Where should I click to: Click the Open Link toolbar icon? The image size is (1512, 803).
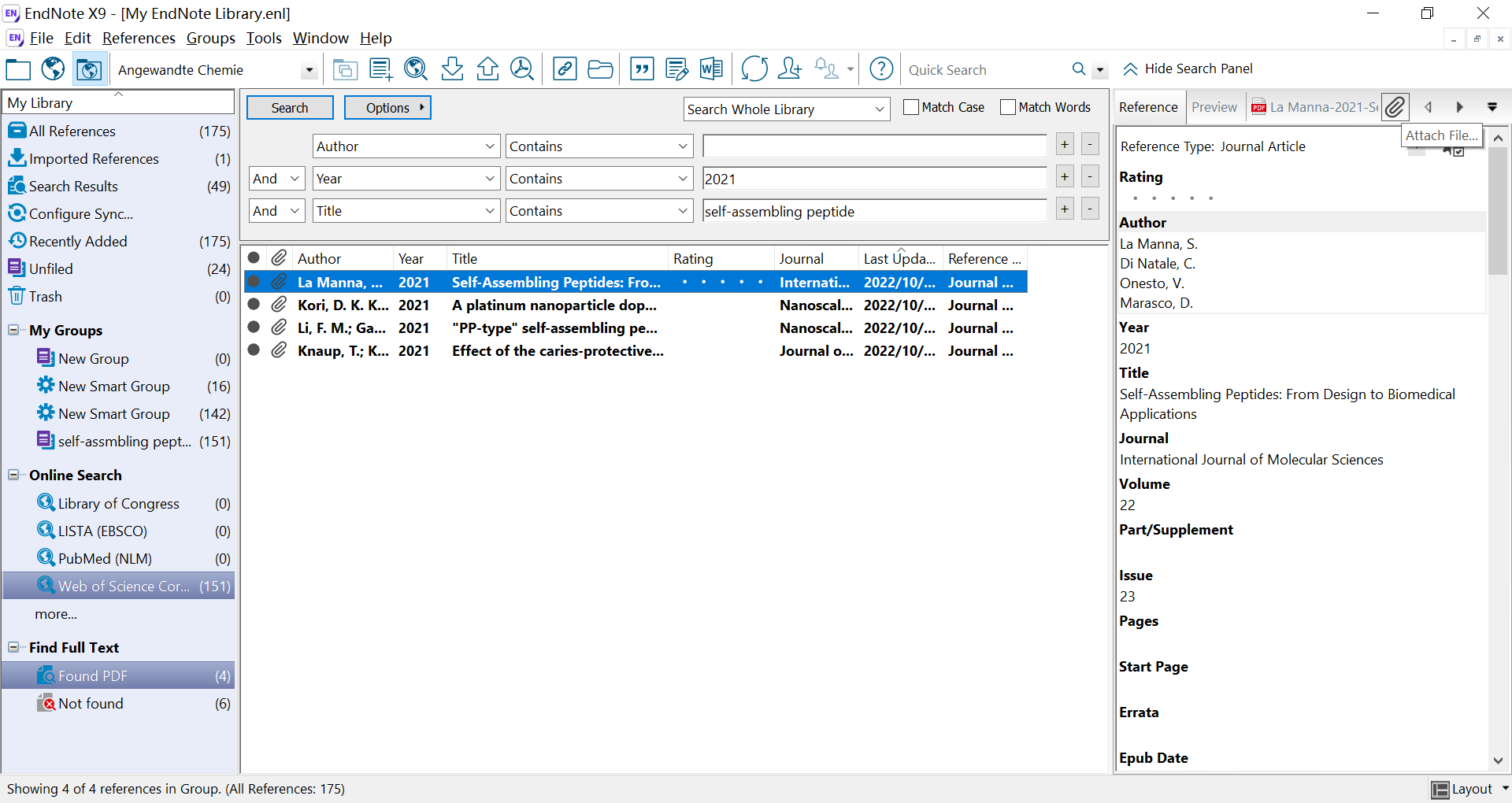(565, 69)
